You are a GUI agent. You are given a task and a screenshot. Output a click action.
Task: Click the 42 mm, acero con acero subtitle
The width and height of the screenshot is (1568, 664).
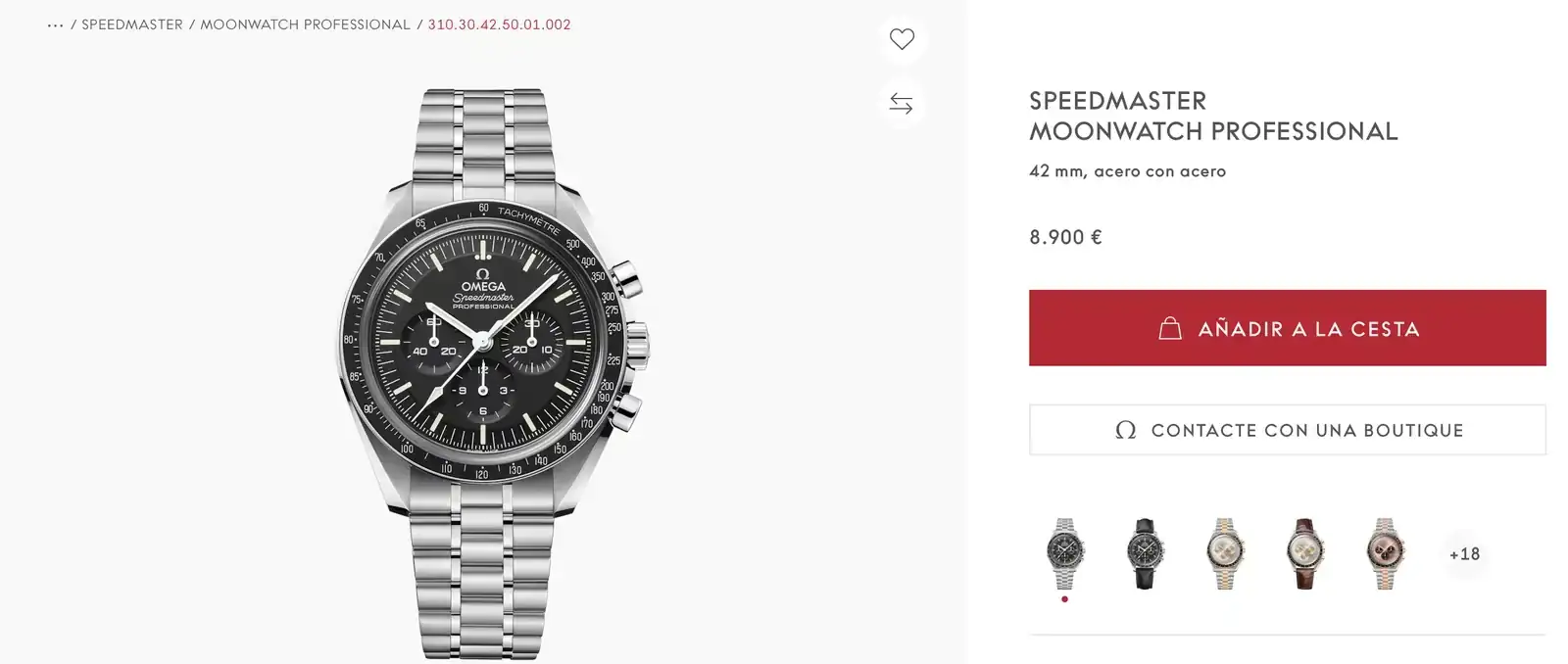[x=1127, y=171]
